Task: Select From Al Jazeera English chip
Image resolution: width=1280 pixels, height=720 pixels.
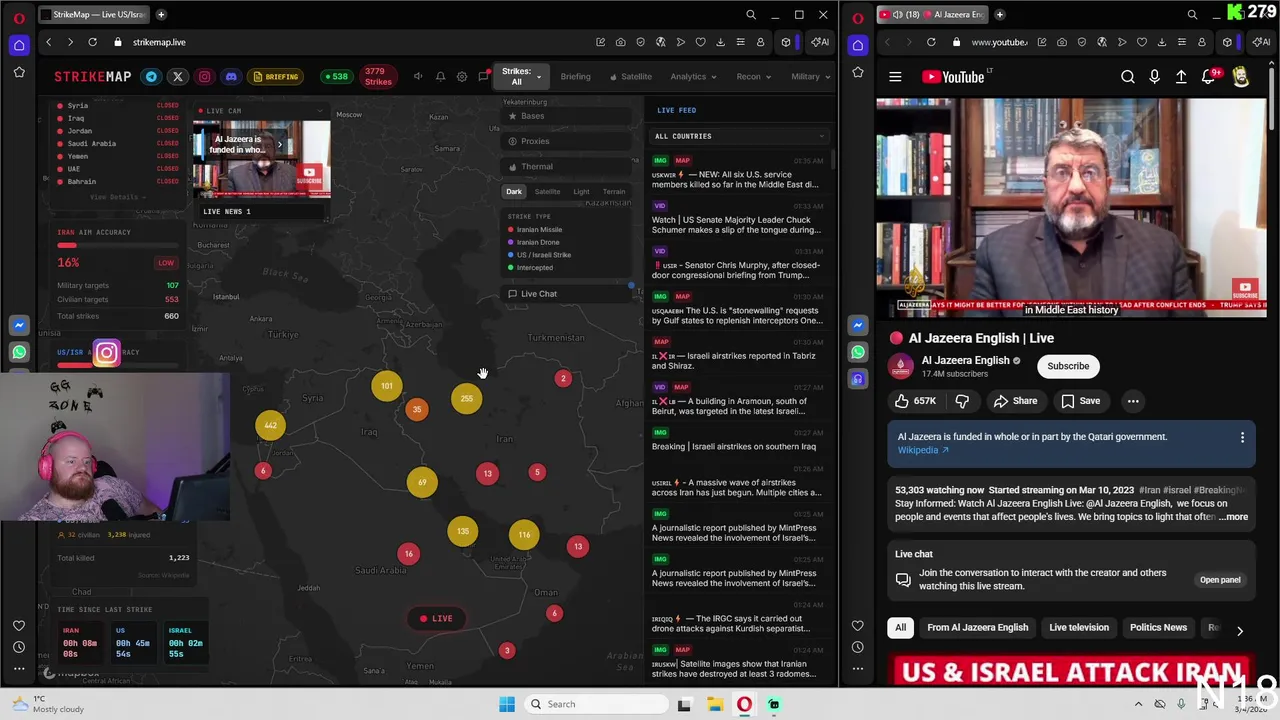Action: coord(977,628)
